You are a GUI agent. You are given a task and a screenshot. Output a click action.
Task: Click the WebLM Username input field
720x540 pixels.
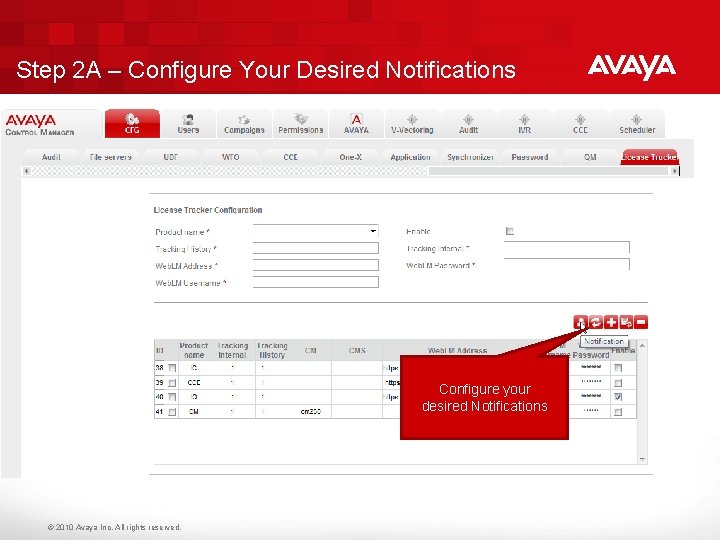[316, 282]
